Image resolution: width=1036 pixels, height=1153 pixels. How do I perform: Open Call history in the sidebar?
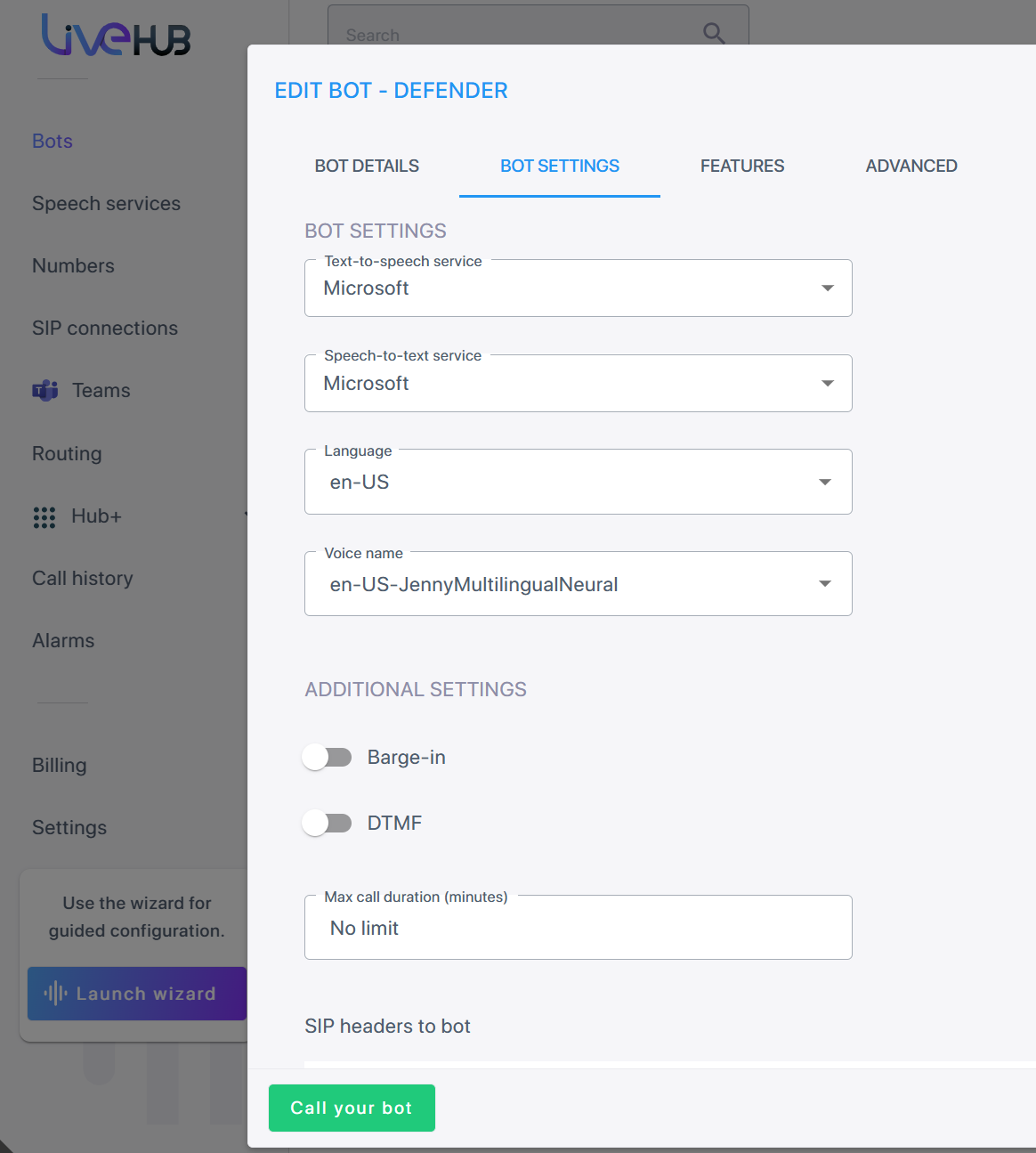(83, 578)
